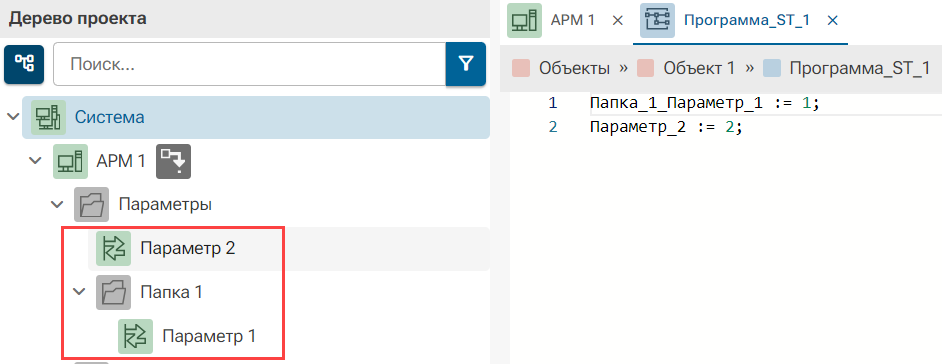
Task: Click line number 1 in the editor
Action: pyautogui.click(x=553, y=103)
